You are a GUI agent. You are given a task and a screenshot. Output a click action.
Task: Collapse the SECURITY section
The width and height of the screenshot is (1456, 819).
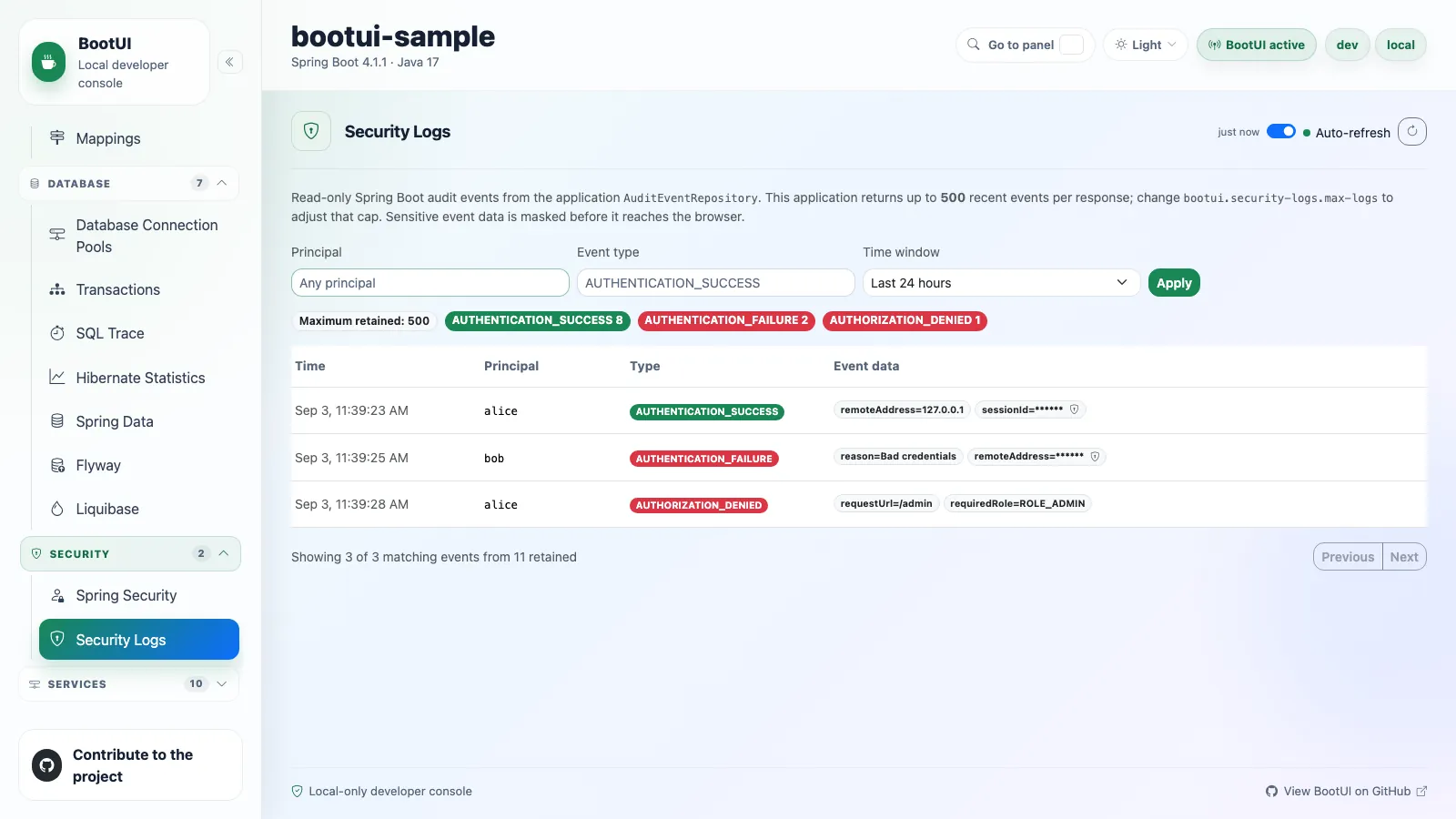coord(130,553)
